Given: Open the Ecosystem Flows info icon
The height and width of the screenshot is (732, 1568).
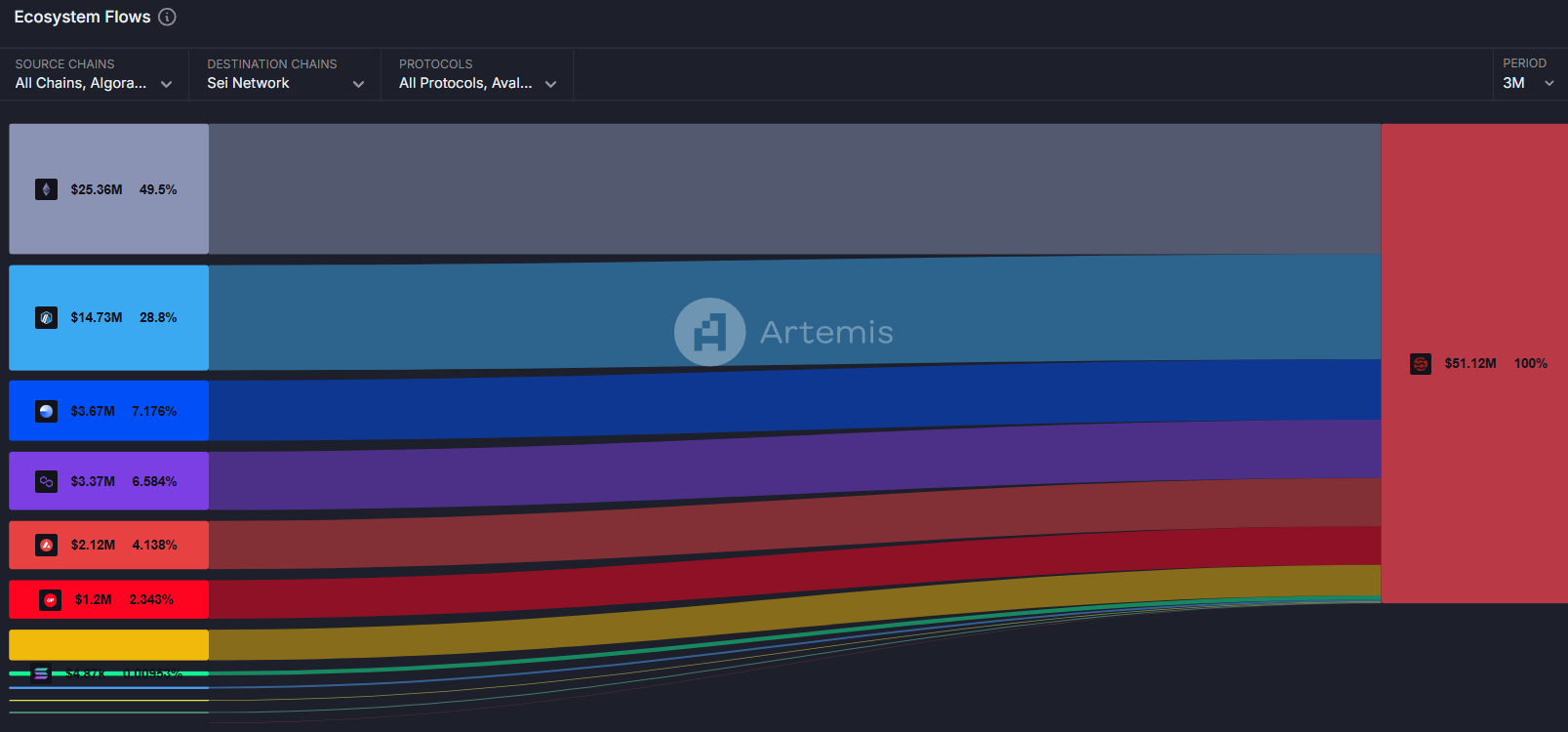Looking at the screenshot, I should click(x=167, y=17).
